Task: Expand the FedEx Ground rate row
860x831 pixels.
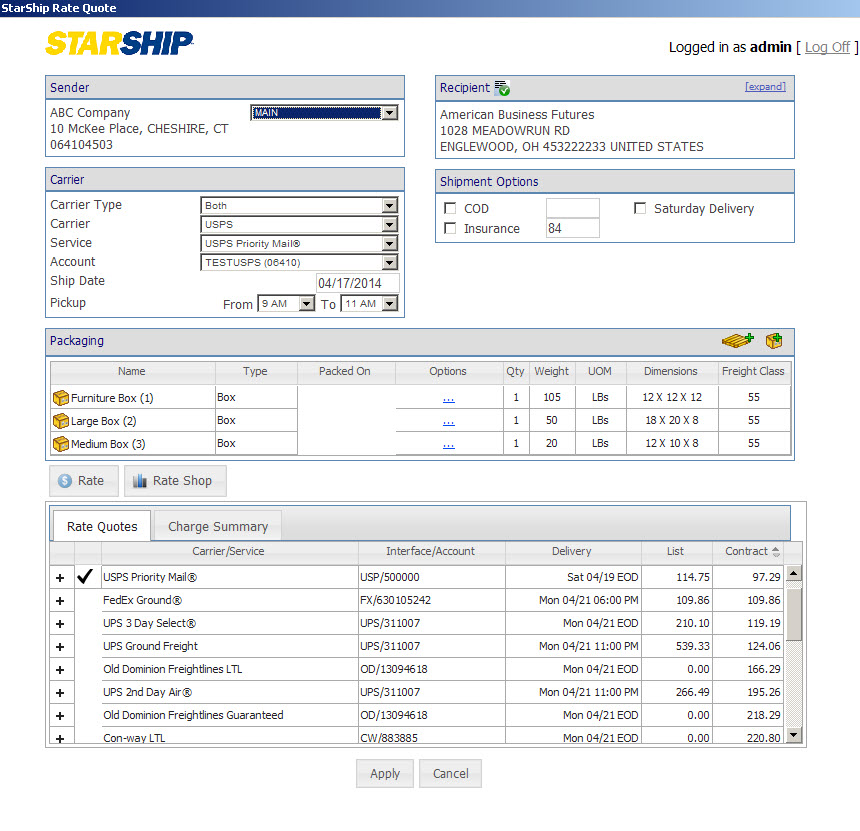Action: point(60,601)
